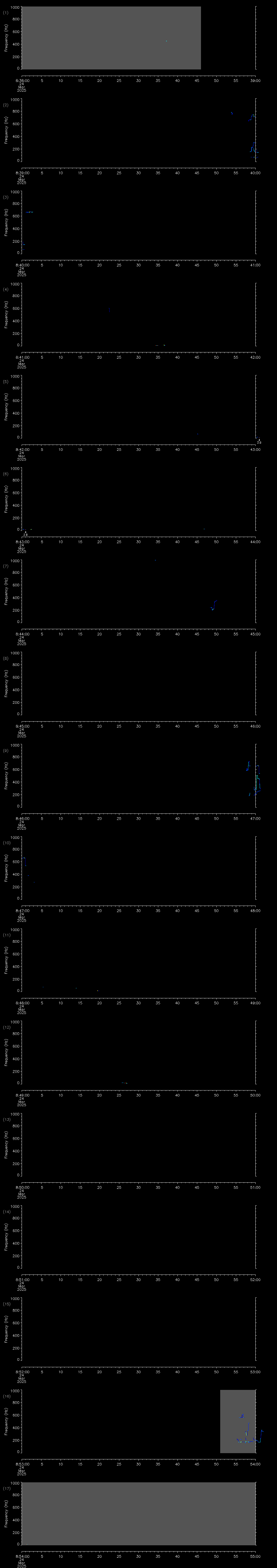Click the 8:53:00 time label under panel 16
Image resolution: width=277 pixels, height=1568 pixels.
pos(21,1464)
